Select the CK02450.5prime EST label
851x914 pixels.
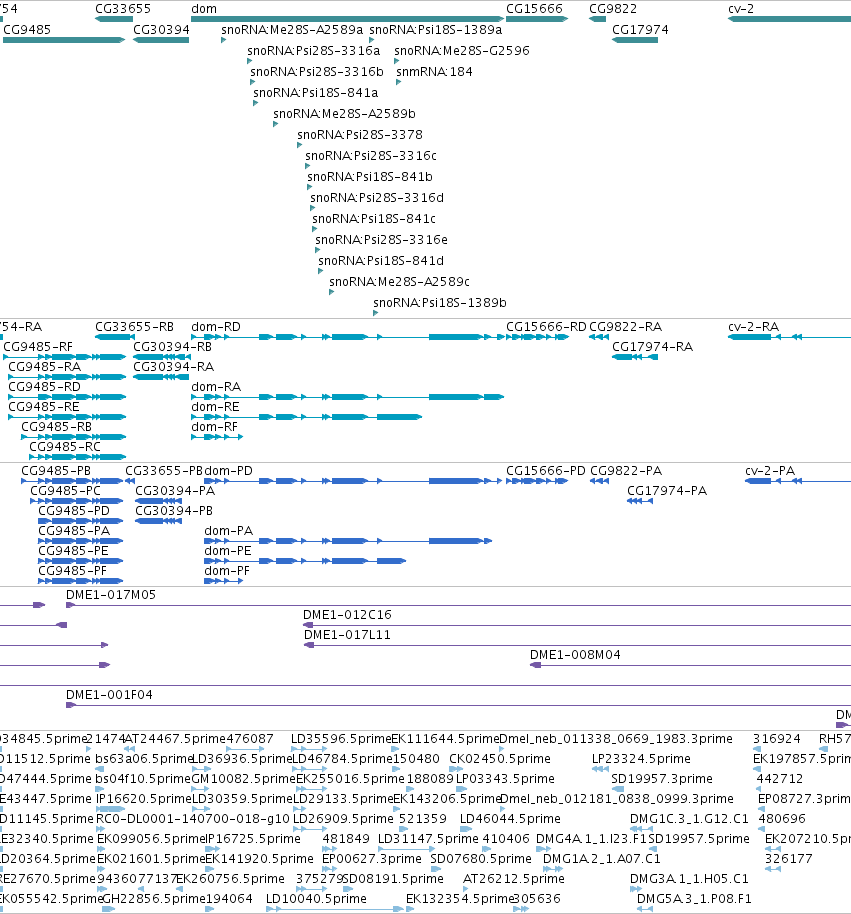pyautogui.click(x=500, y=758)
